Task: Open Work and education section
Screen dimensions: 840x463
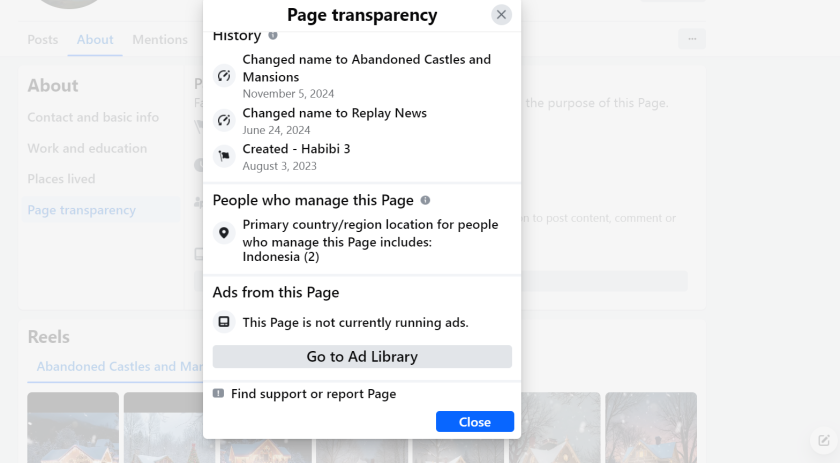Action: pyautogui.click(x=87, y=148)
